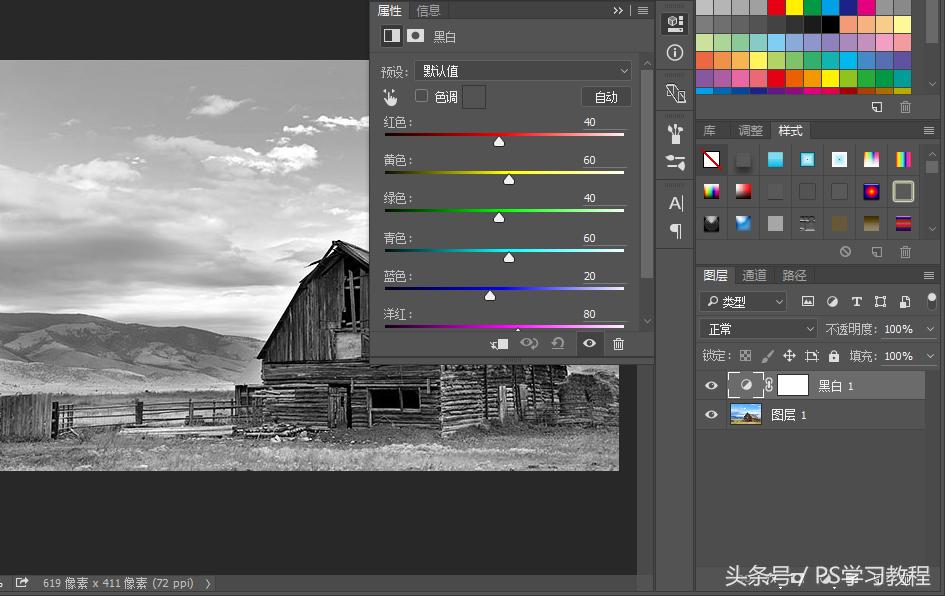945x596 pixels.
Task: Enable the 色调 tint checkbox
Action: coord(421,96)
